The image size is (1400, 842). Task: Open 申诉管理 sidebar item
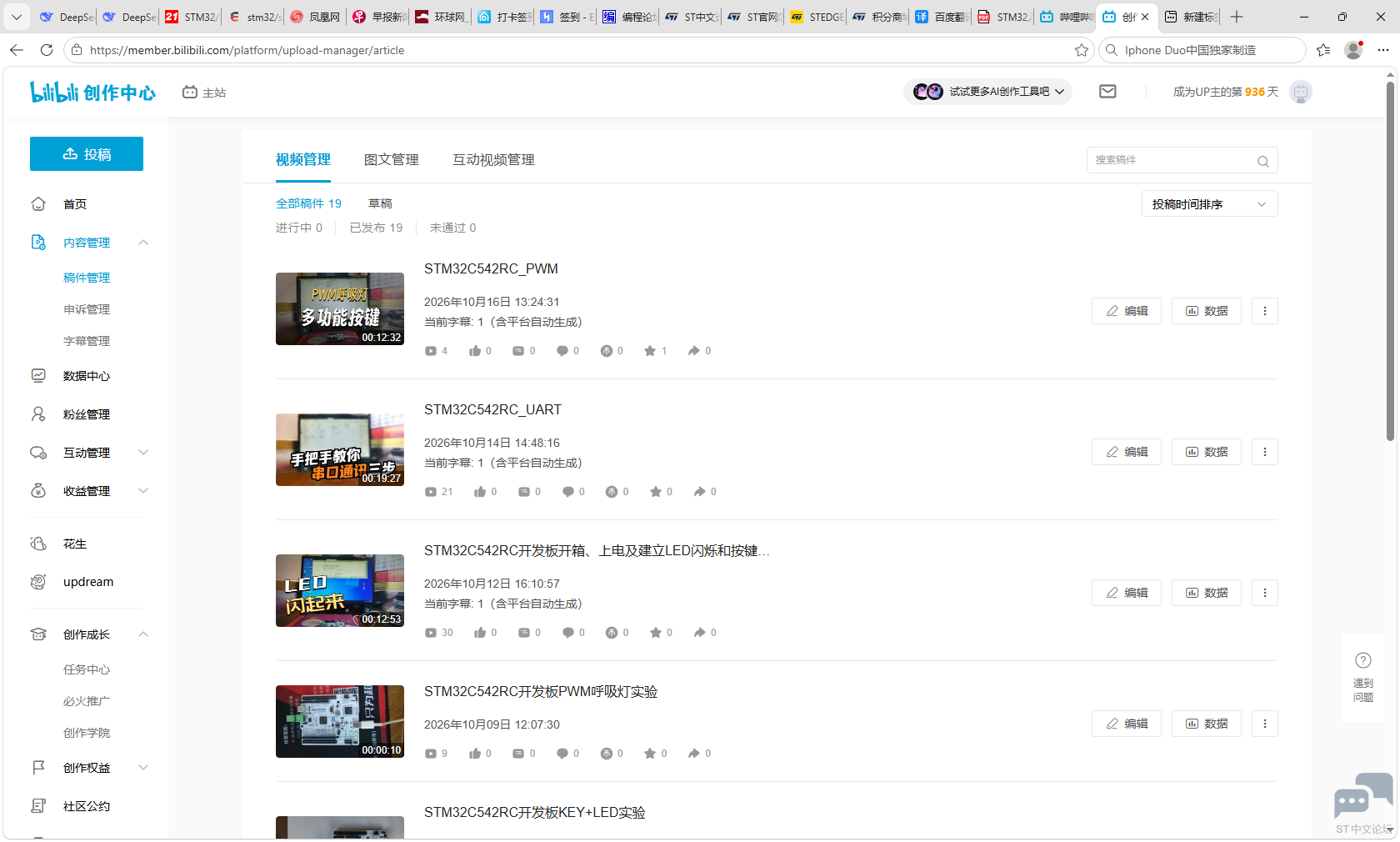pyautogui.click(x=87, y=309)
